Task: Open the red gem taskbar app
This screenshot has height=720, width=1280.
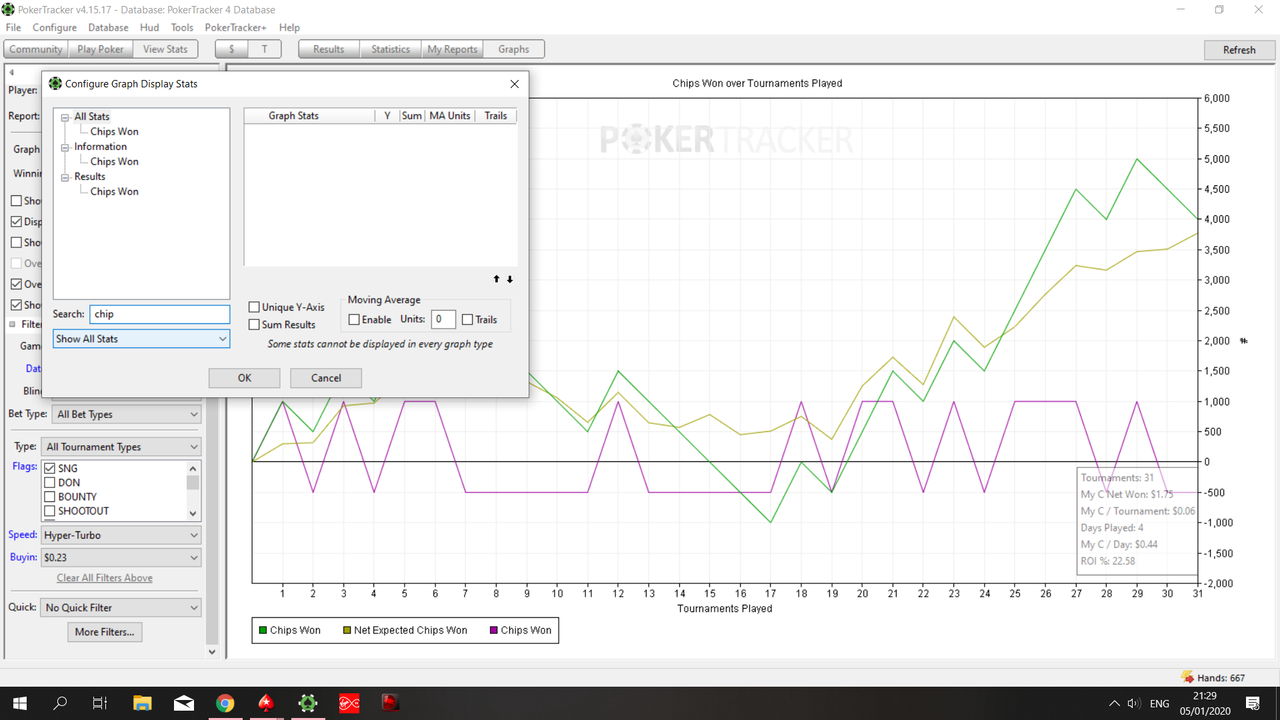Action: pyautogui.click(x=390, y=703)
